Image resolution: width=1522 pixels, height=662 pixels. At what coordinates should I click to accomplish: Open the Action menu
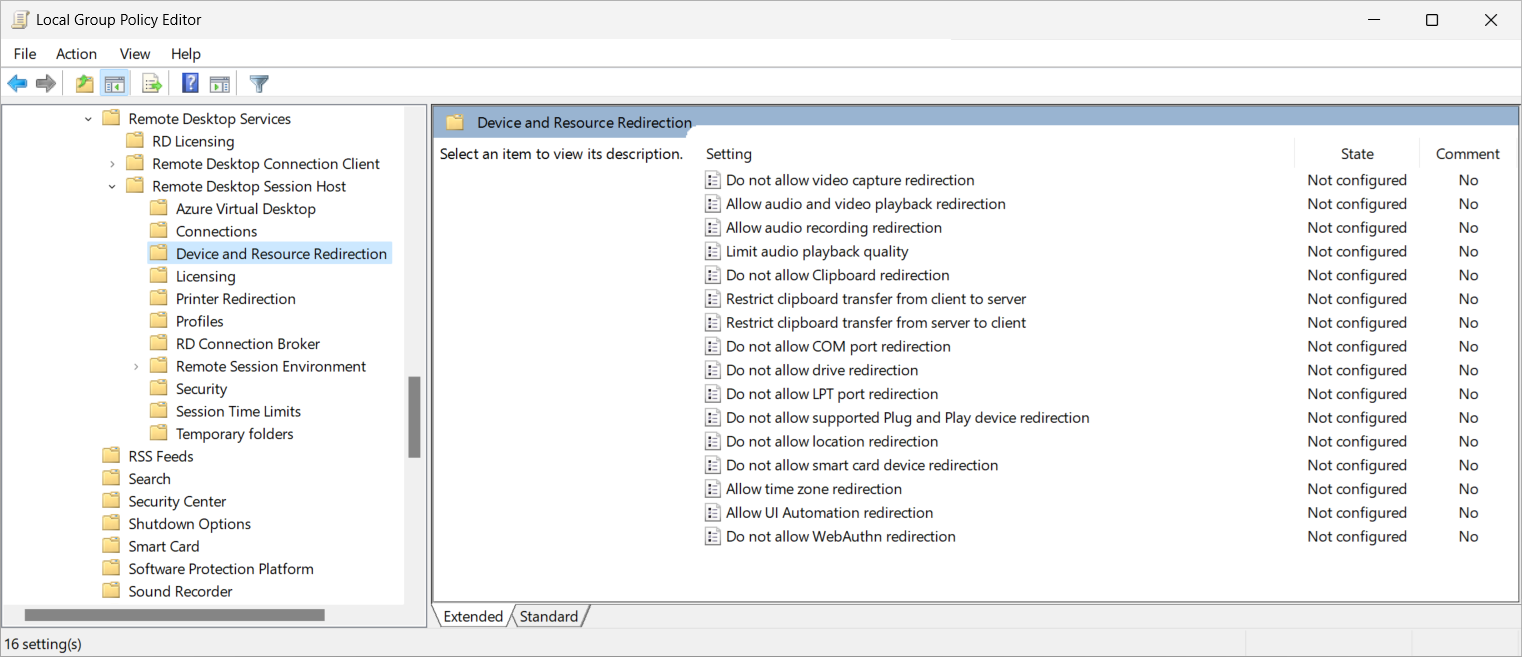pyautogui.click(x=76, y=53)
